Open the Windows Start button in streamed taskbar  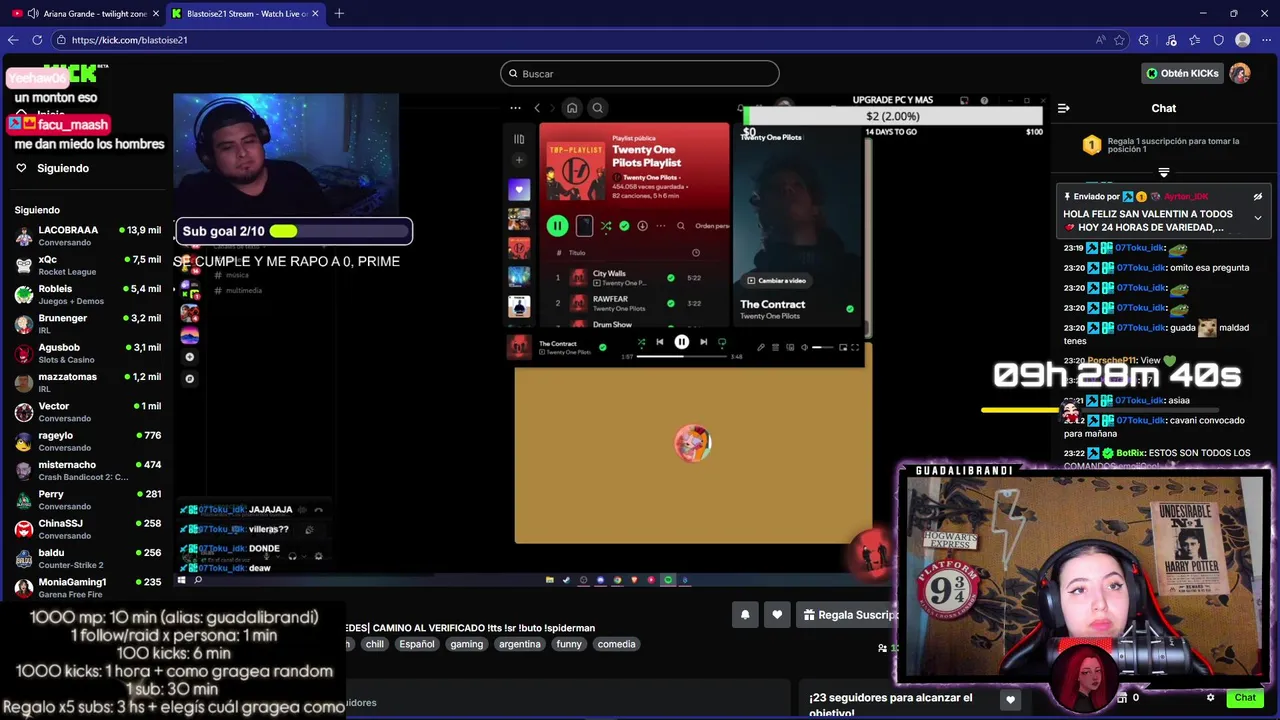coord(181,580)
